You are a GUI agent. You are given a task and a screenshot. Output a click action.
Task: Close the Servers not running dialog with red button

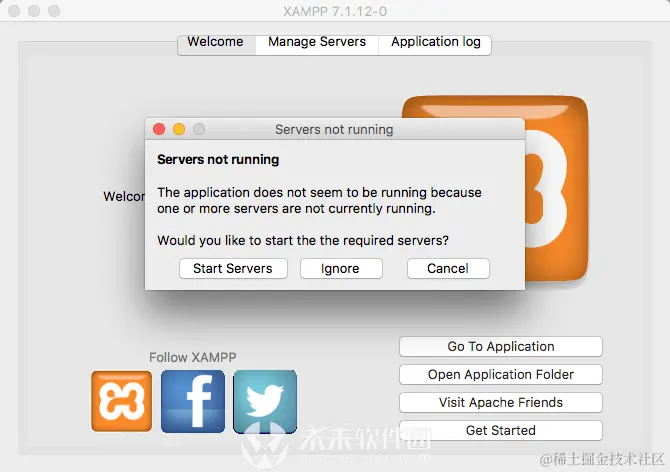[159, 129]
